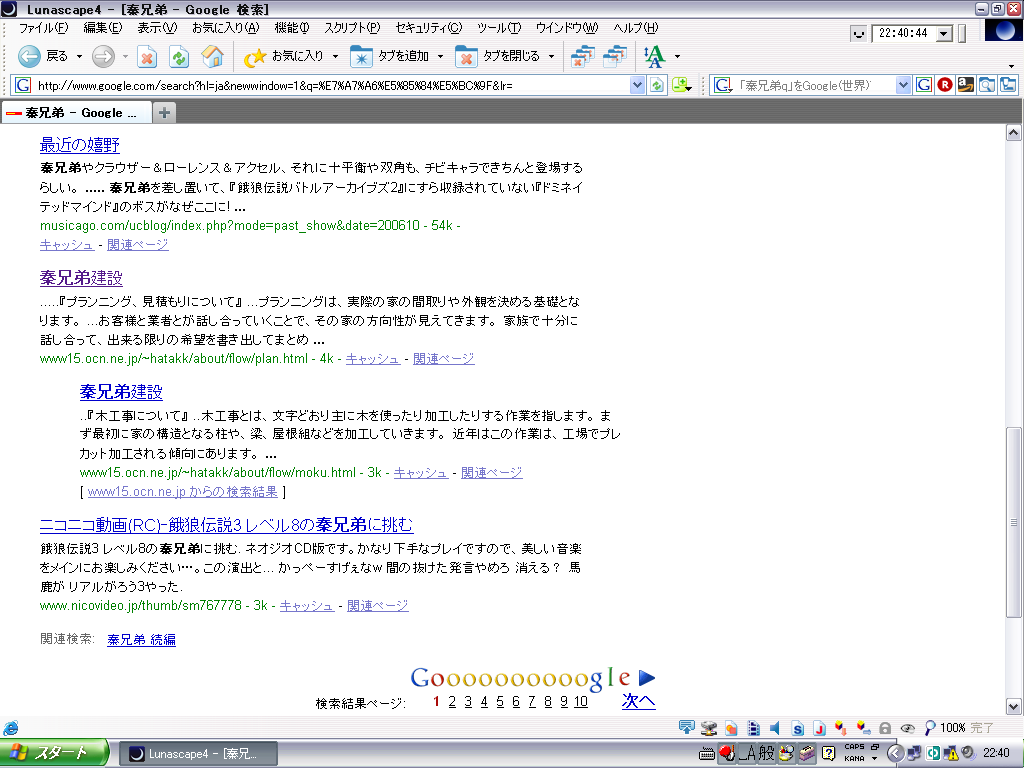Screen dimensions: 1024x768
Task: Toggle video playback filmstrip icon in status bar
Action: (753, 728)
